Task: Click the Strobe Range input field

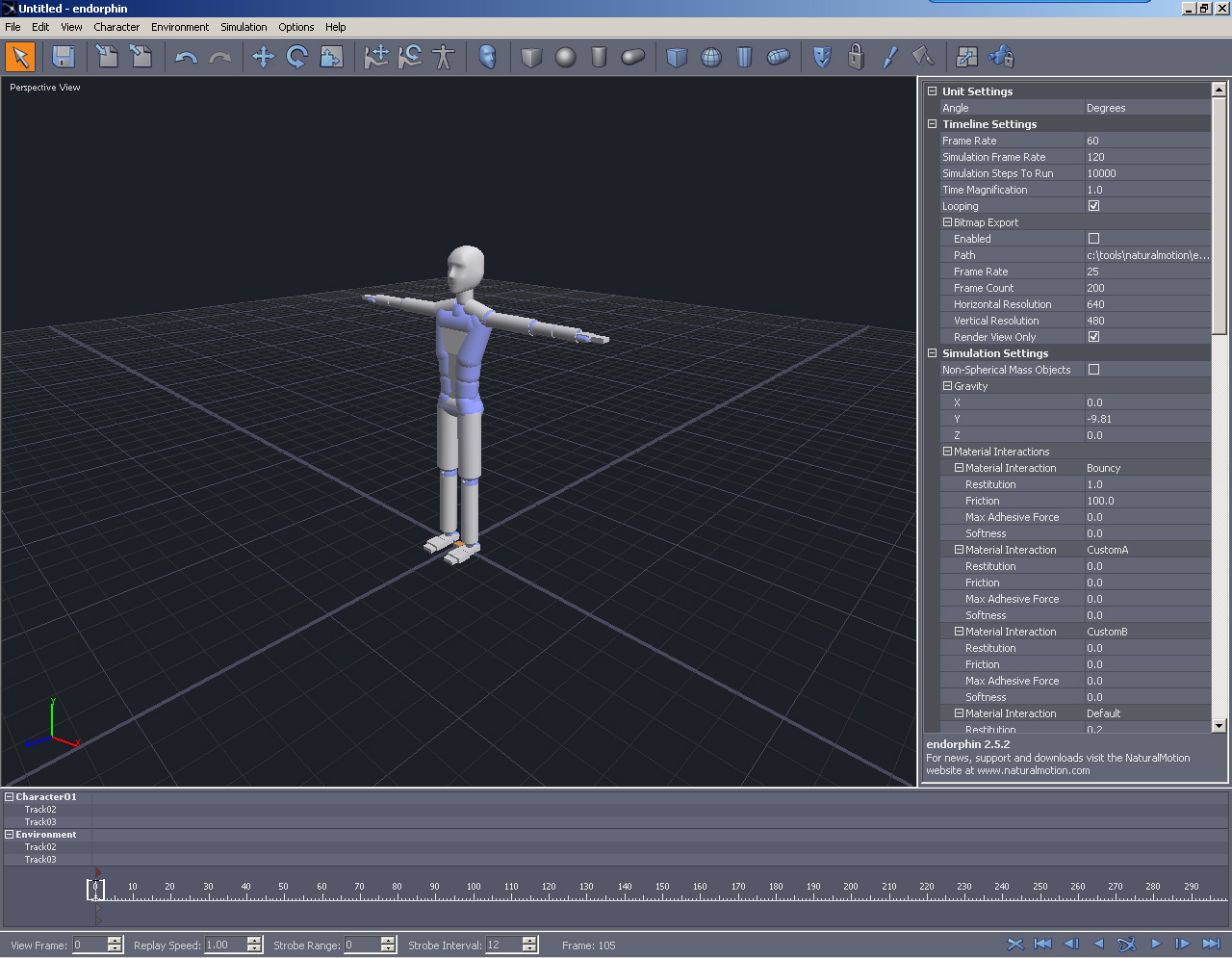Action: (x=362, y=945)
